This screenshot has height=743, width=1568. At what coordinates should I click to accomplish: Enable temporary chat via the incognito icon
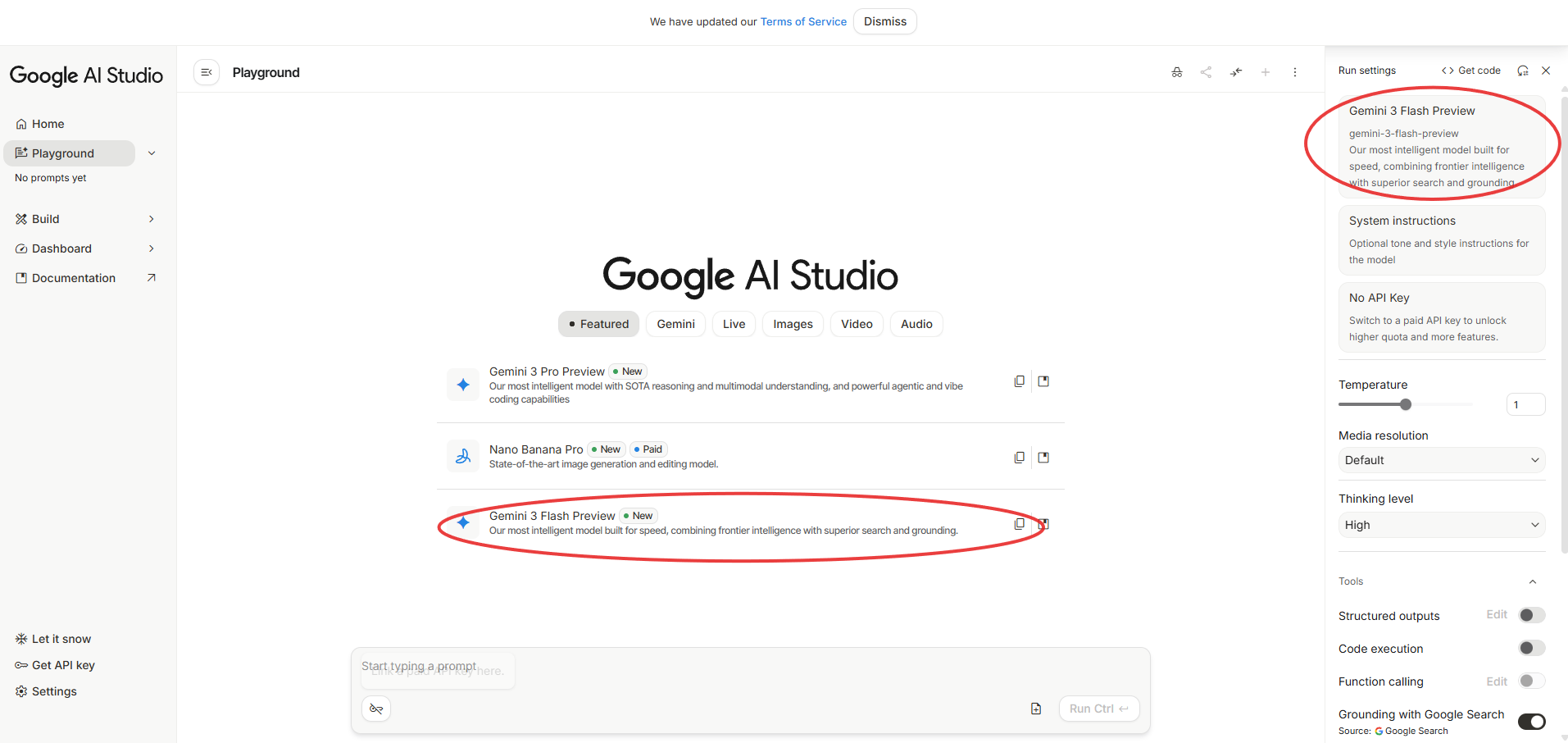tap(1177, 72)
